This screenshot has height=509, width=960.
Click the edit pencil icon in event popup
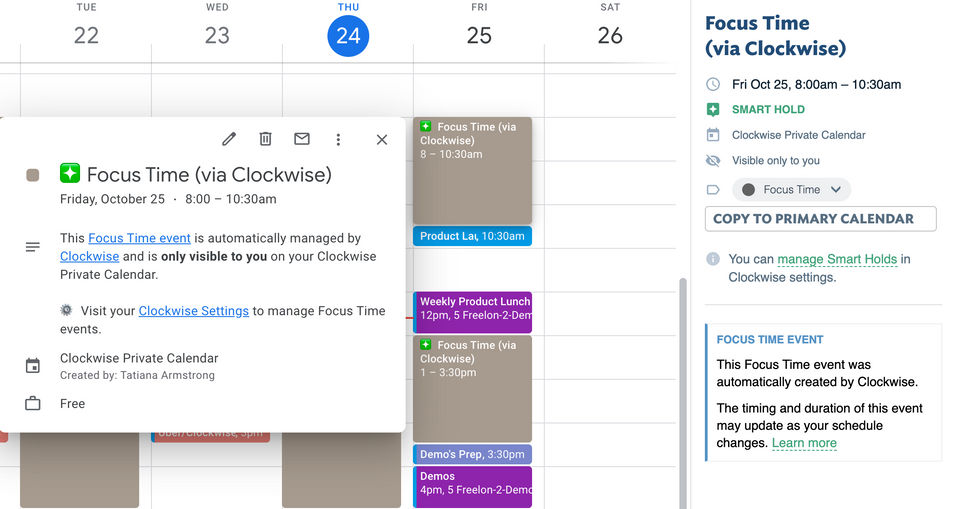pyautogui.click(x=229, y=140)
